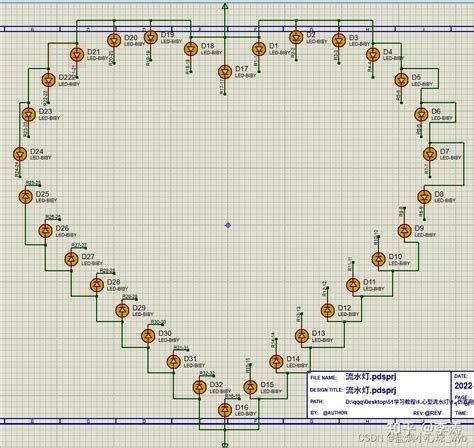Select the D11 LED component

[x=353, y=285]
